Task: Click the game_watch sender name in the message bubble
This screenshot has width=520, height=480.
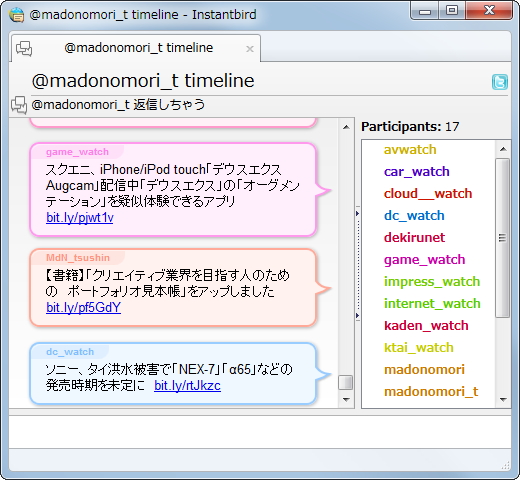Action: point(77,152)
